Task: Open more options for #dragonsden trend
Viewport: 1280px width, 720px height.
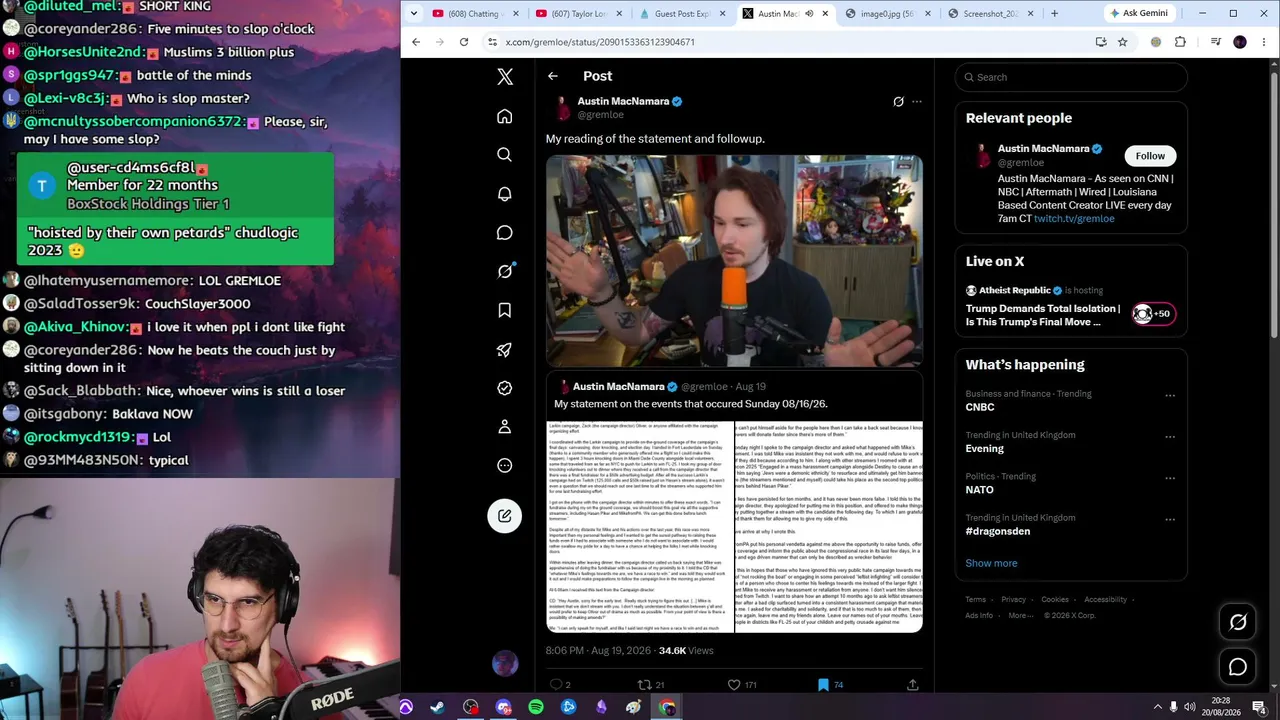Action: 1170,519
